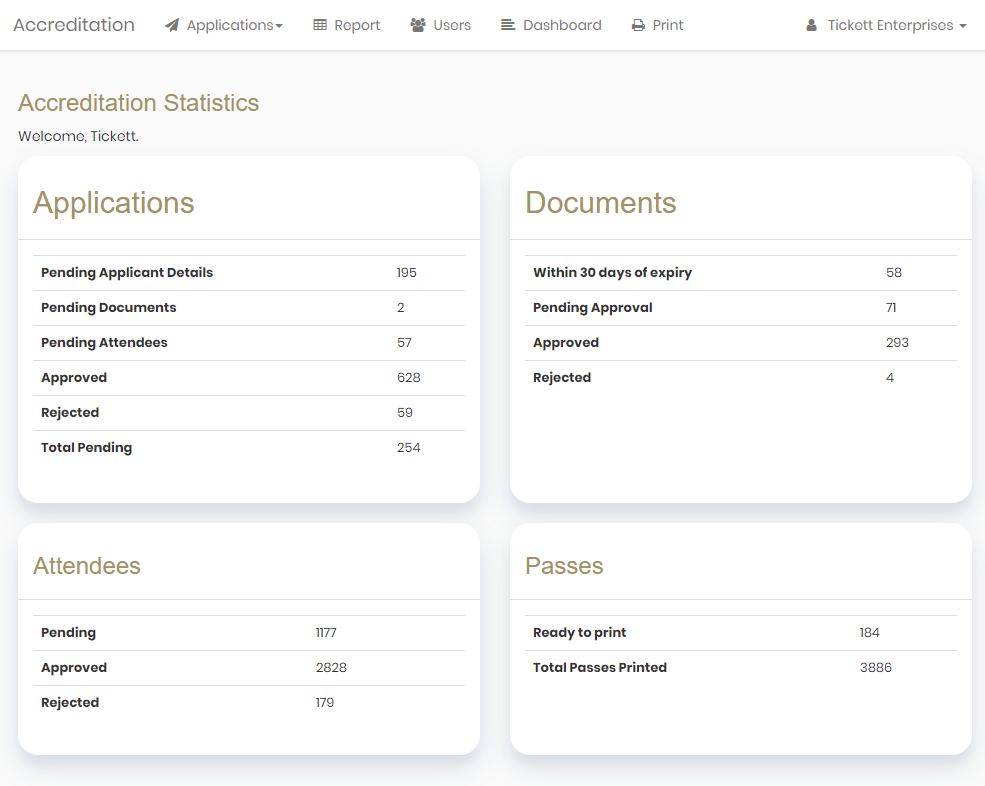Click the Applications card heading
The height and width of the screenshot is (786, 985).
(114, 202)
